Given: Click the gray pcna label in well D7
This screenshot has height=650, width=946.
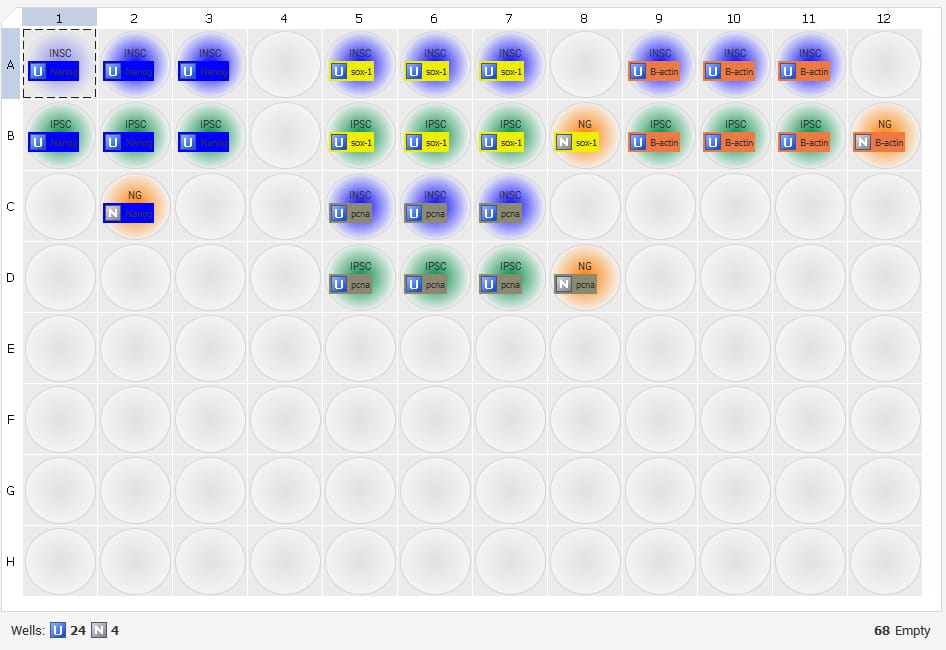Looking at the screenshot, I should point(511,284).
